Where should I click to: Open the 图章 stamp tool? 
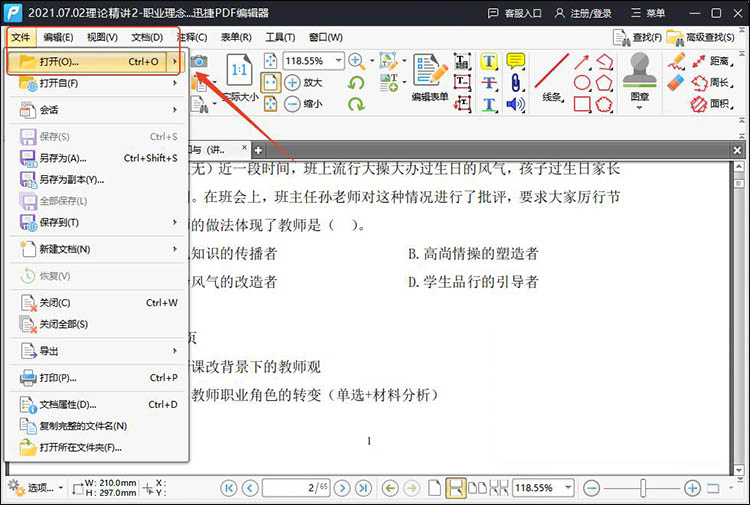[640, 77]
